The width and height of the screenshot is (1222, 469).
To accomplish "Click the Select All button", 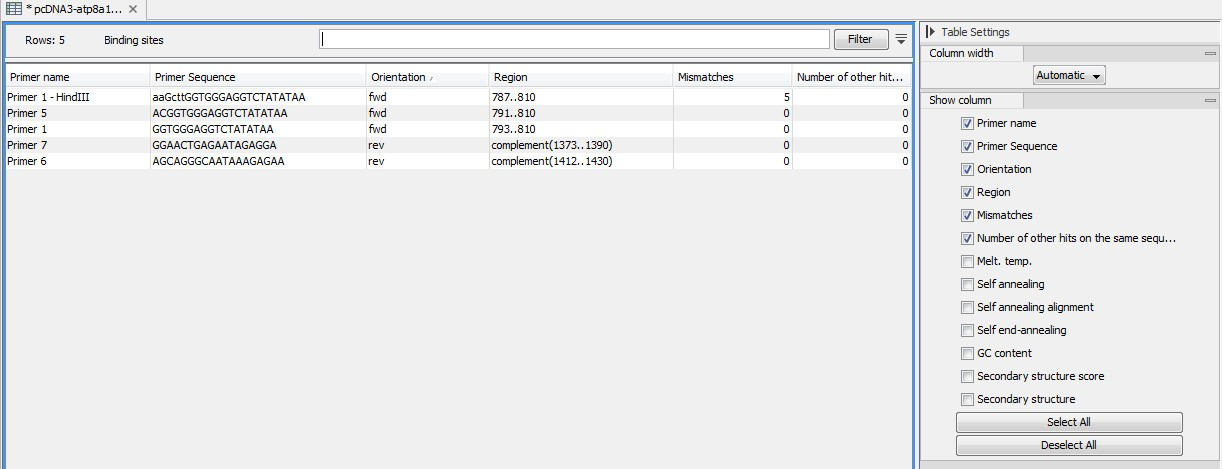I will tap(1069, 422).
